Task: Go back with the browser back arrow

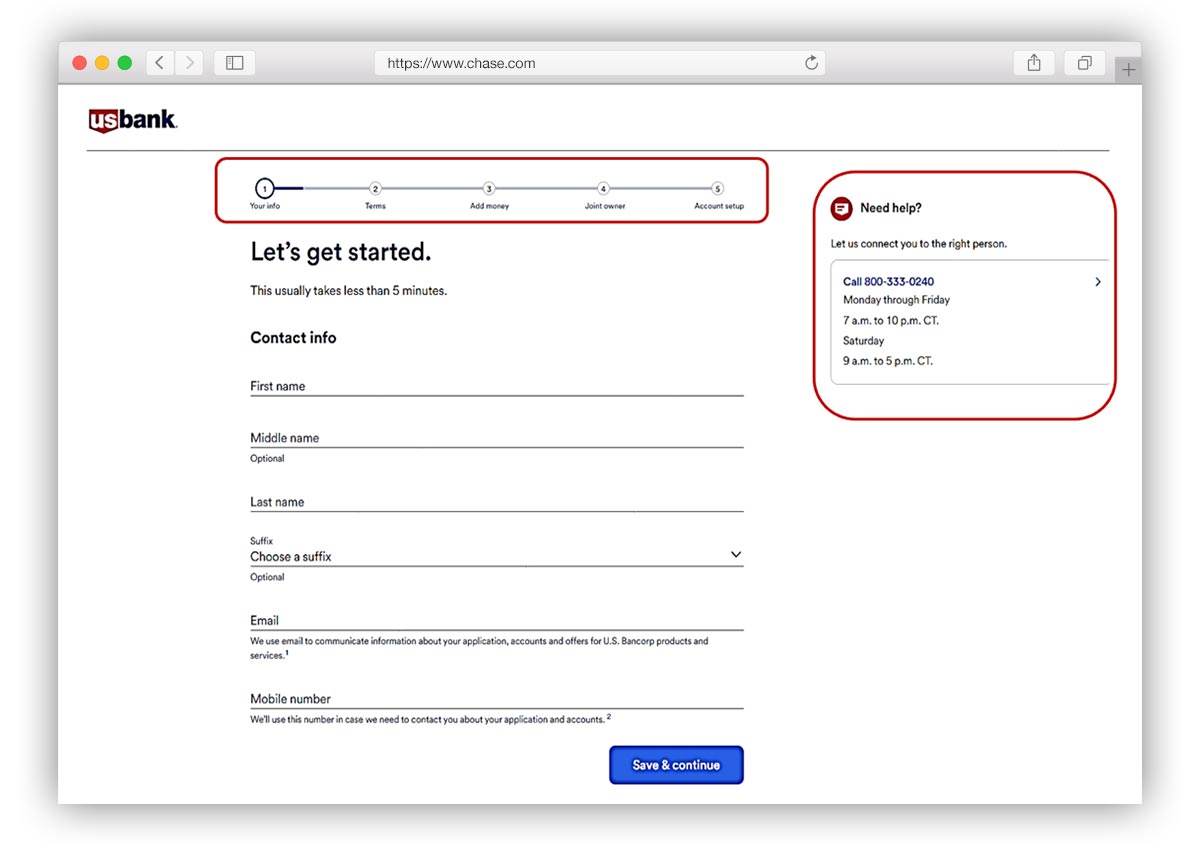Action: pyautogui.click(x=160, y=63)
